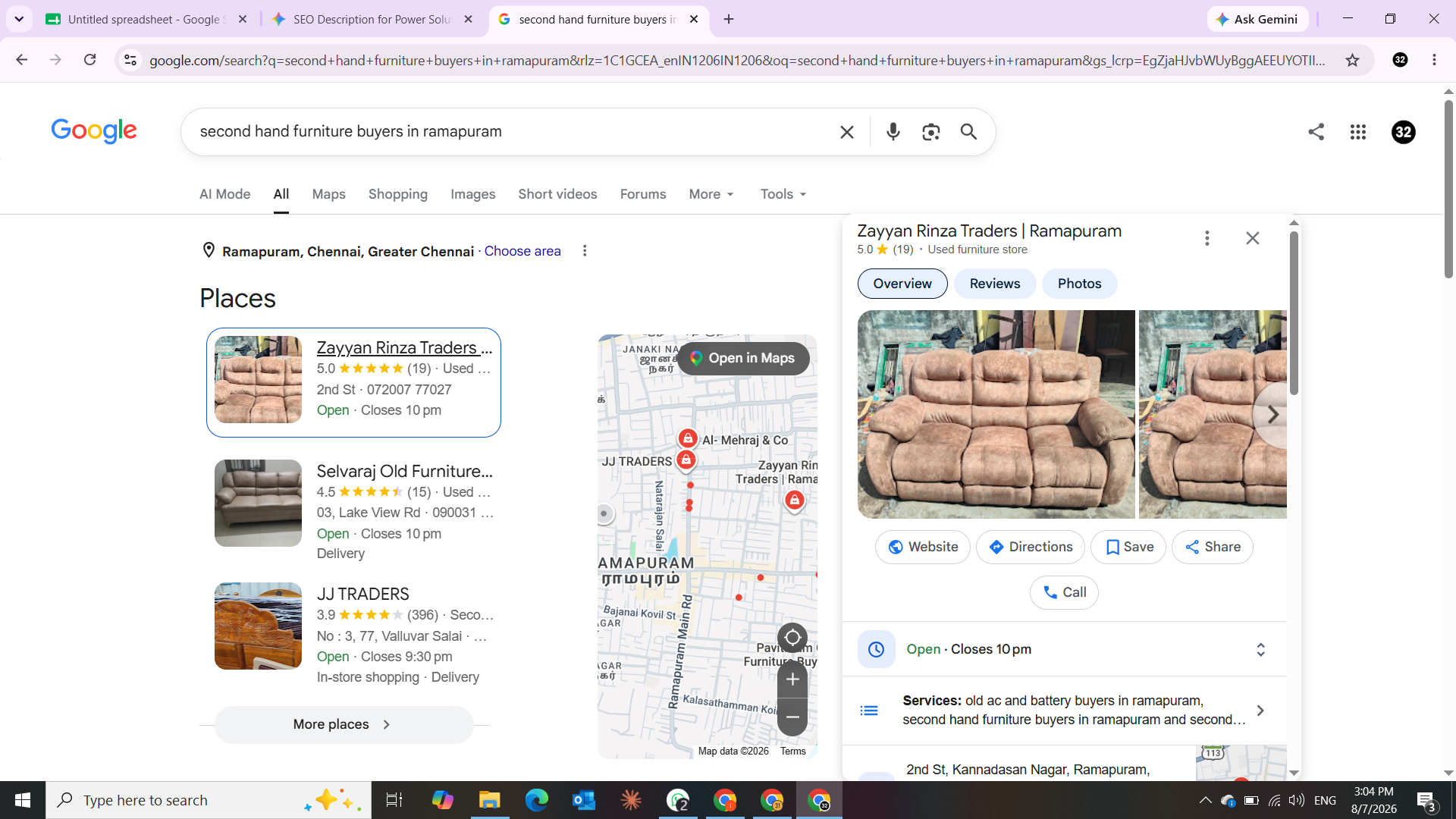Clear the search query text
This screenshot has height=819, width=1456.
click(847, 132)
